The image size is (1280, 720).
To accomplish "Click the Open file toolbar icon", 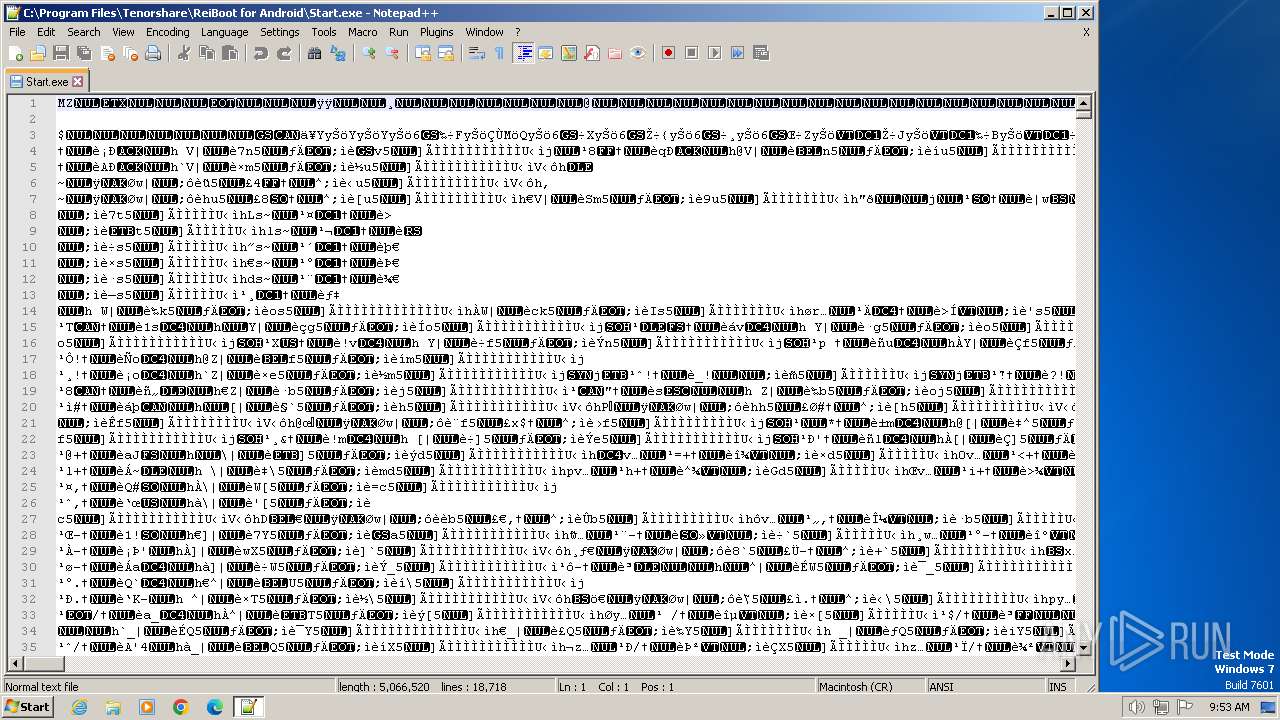I will [x=38, y=53].
